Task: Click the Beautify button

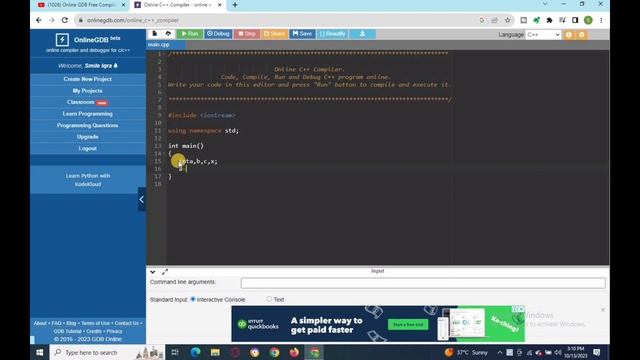Action: [333, 34]
